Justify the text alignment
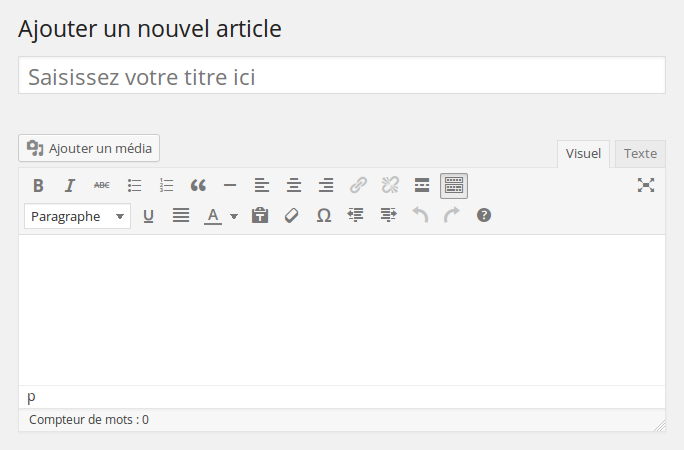The image size is (684, 450). (181, 216)
